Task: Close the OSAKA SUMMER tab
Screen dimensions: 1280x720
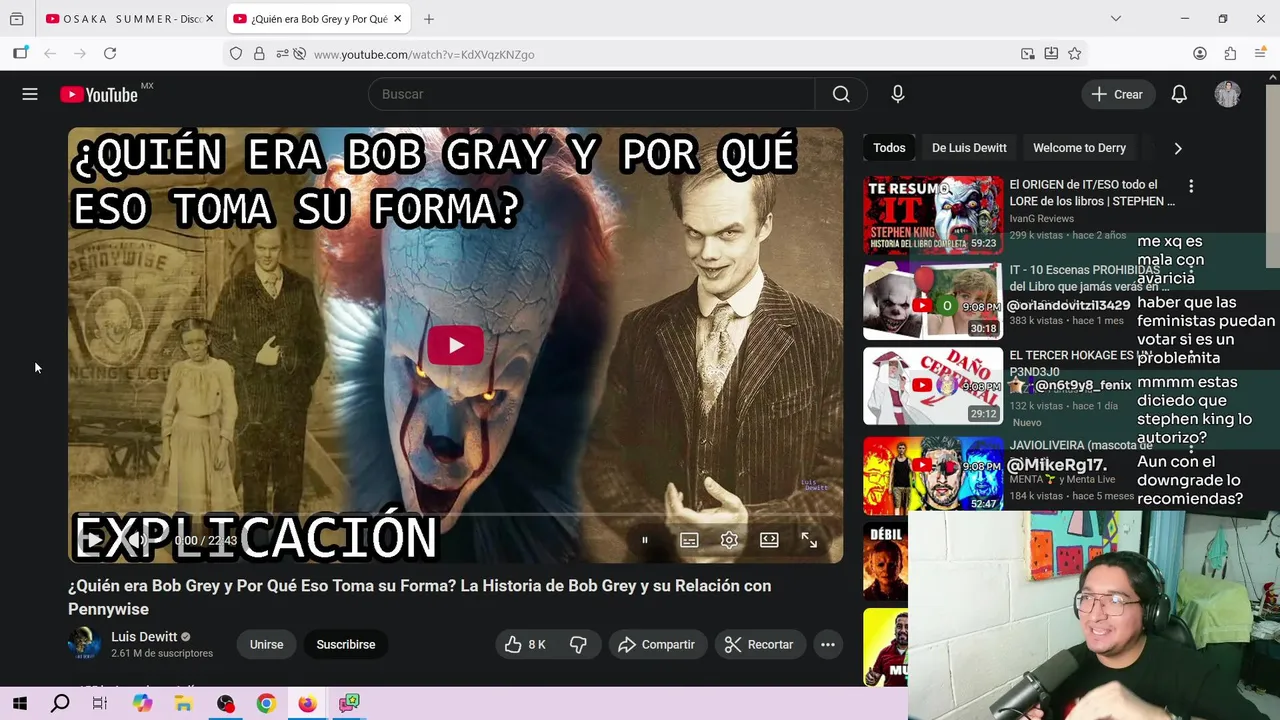Action: click(209, 19)
